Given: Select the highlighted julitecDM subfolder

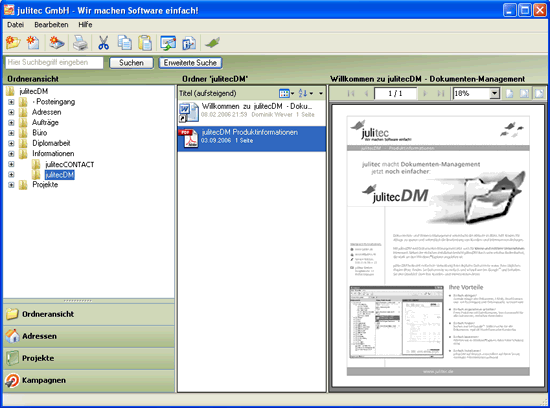Looking at the screenshot, I should (x=60, y=175).
